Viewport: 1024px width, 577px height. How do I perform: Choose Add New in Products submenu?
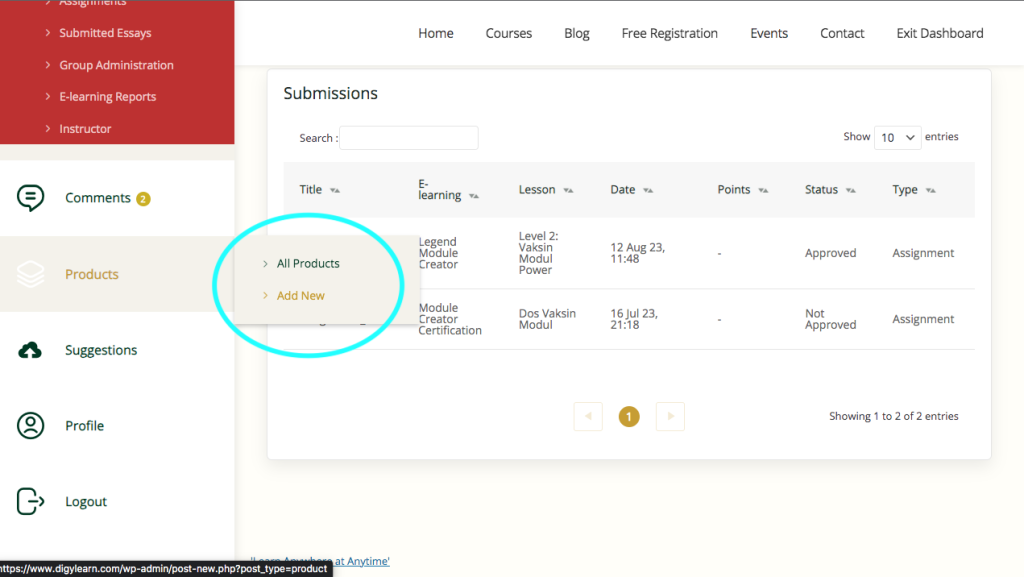[x=300, y=296]
